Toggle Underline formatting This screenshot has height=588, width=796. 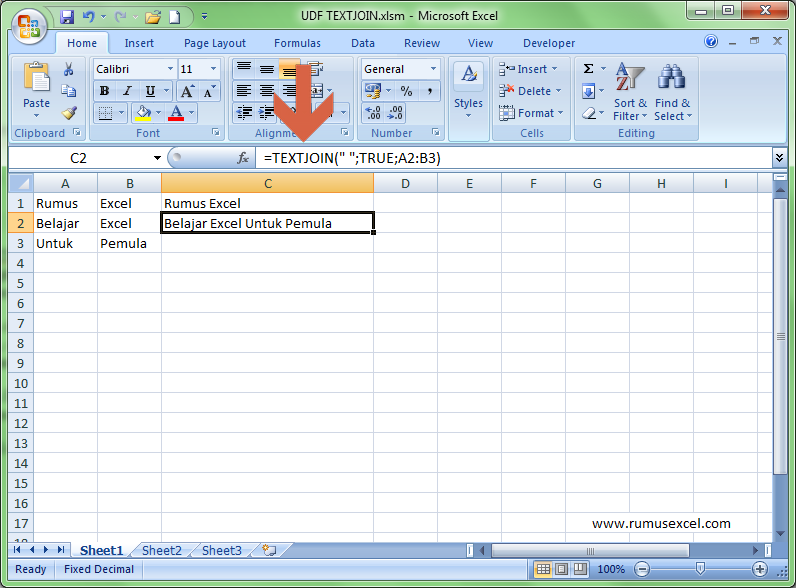click(x=150, y=91)
